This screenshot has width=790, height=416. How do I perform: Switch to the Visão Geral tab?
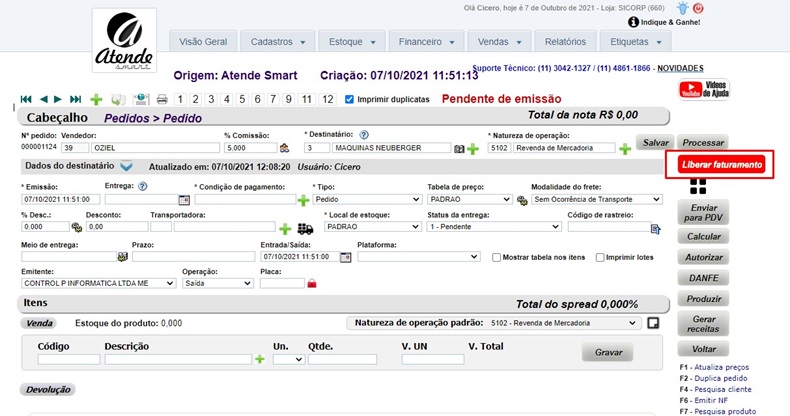click(x=203, y=42)
